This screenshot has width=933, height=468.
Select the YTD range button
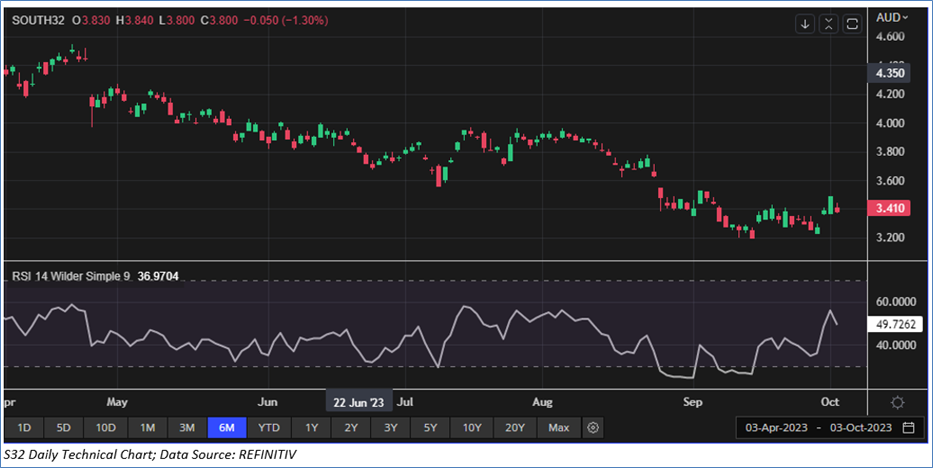coord(269,428)
